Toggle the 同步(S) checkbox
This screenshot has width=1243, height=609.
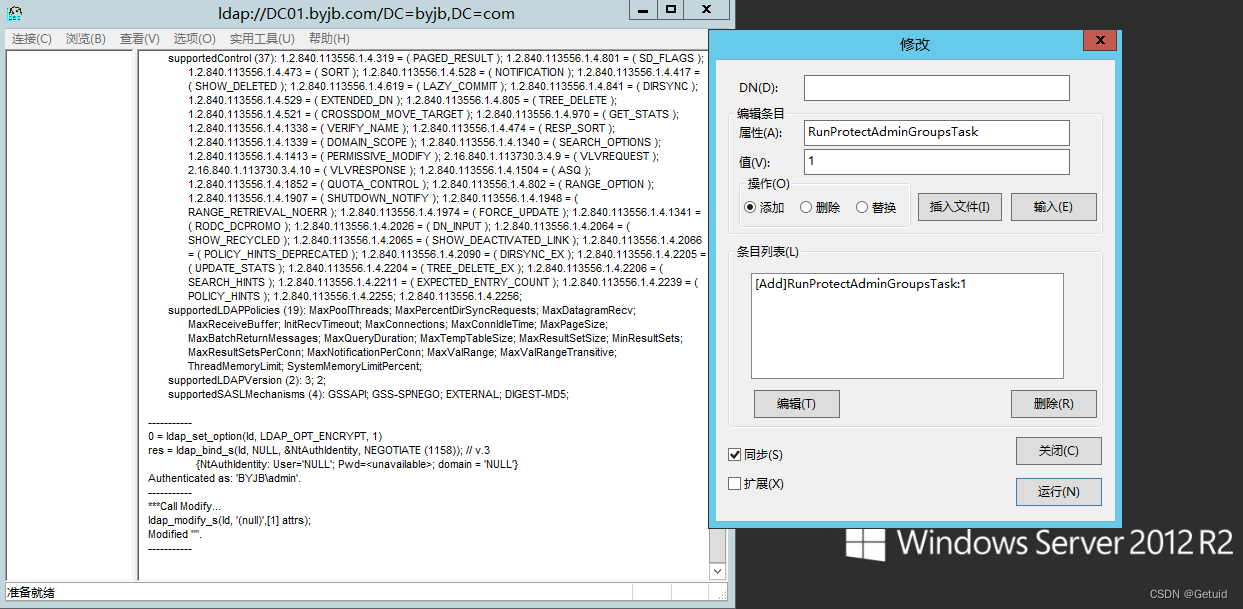pyautogui.click(x=735, y=455)
